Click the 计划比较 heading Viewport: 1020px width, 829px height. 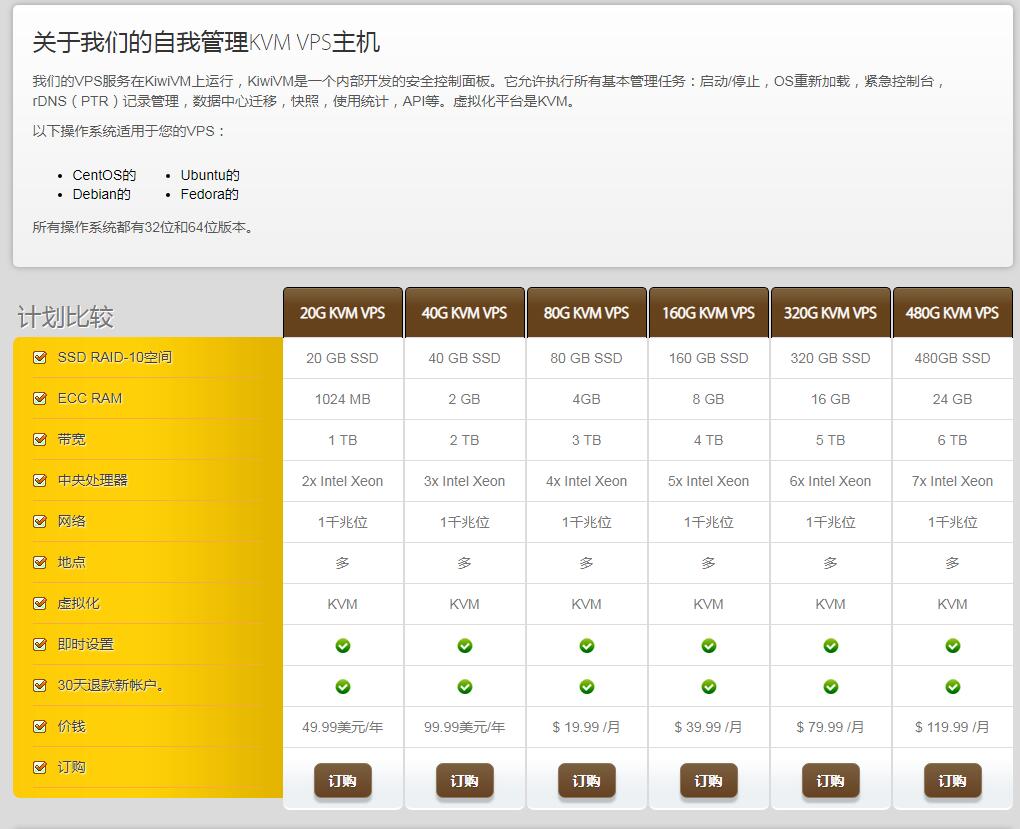point(66,317)
